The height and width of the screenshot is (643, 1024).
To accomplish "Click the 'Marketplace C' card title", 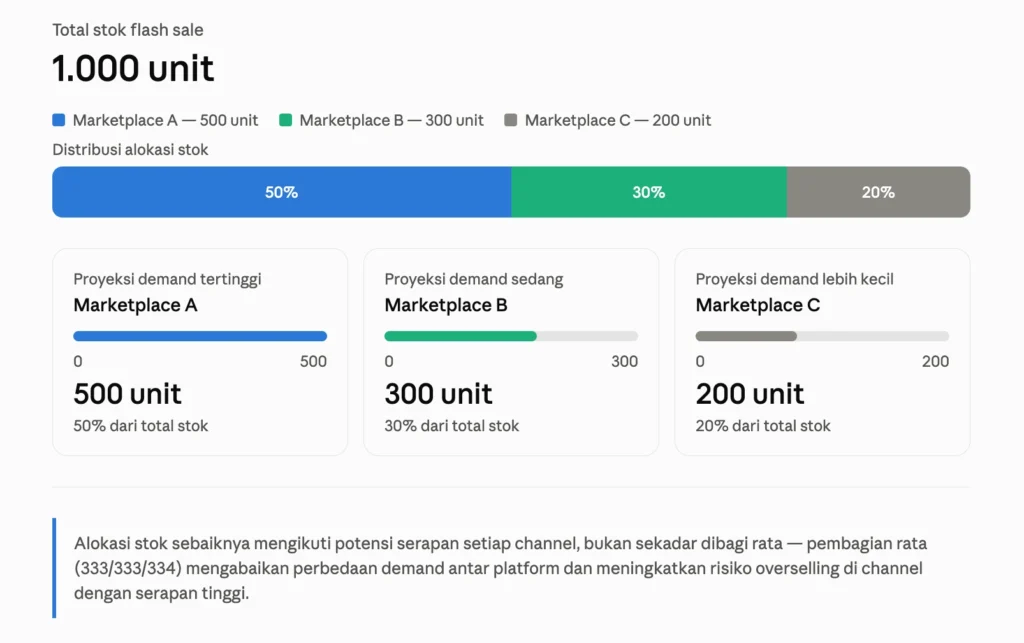I will point(758,305).
